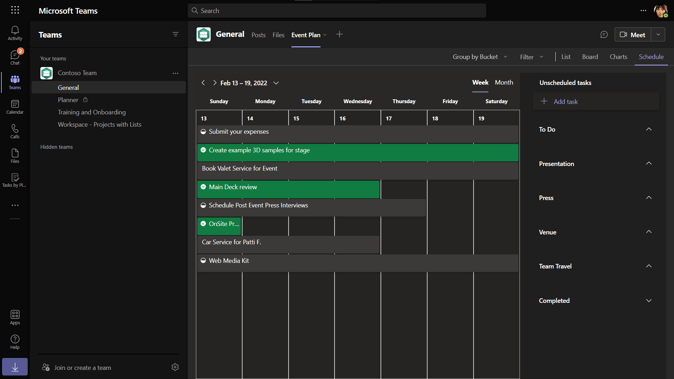Image resolution: width=674 pixels, height=379 pixels.
Task: Open the Filter dropdown
Action: click(531, 57)
